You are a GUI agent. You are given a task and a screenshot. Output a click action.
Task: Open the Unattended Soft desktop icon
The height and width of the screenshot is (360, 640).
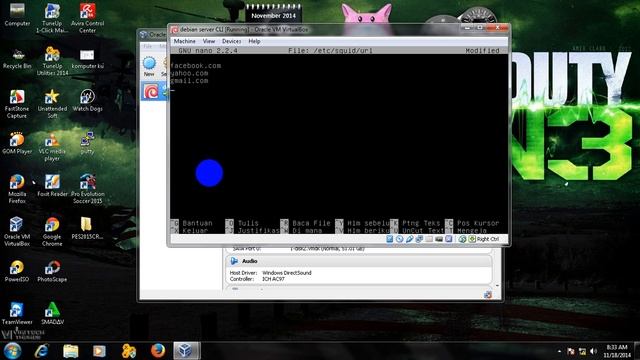click(52, 104)
